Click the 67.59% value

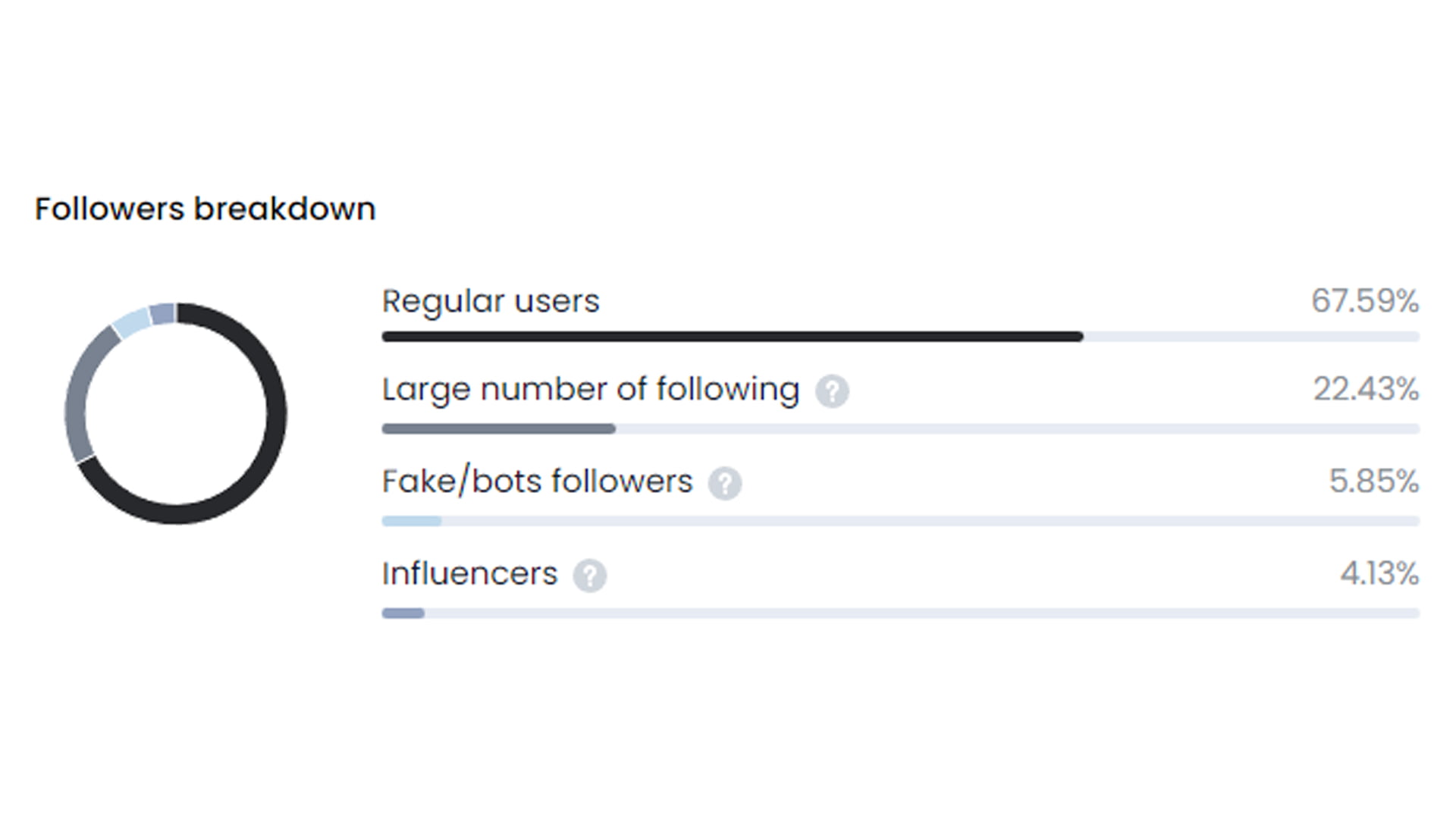[1365, 301]
